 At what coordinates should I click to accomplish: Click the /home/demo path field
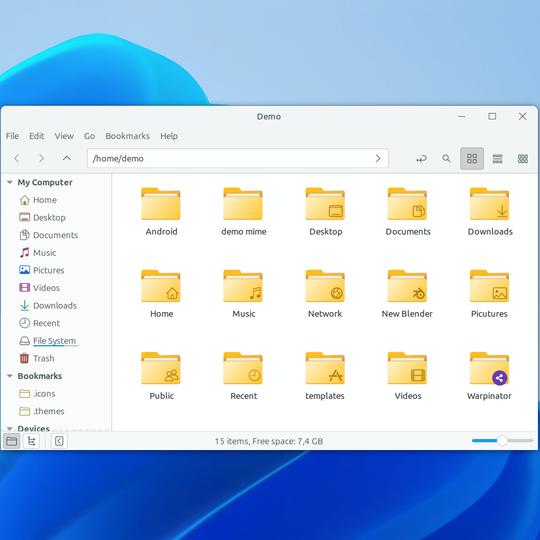click(x=238, y=158)
